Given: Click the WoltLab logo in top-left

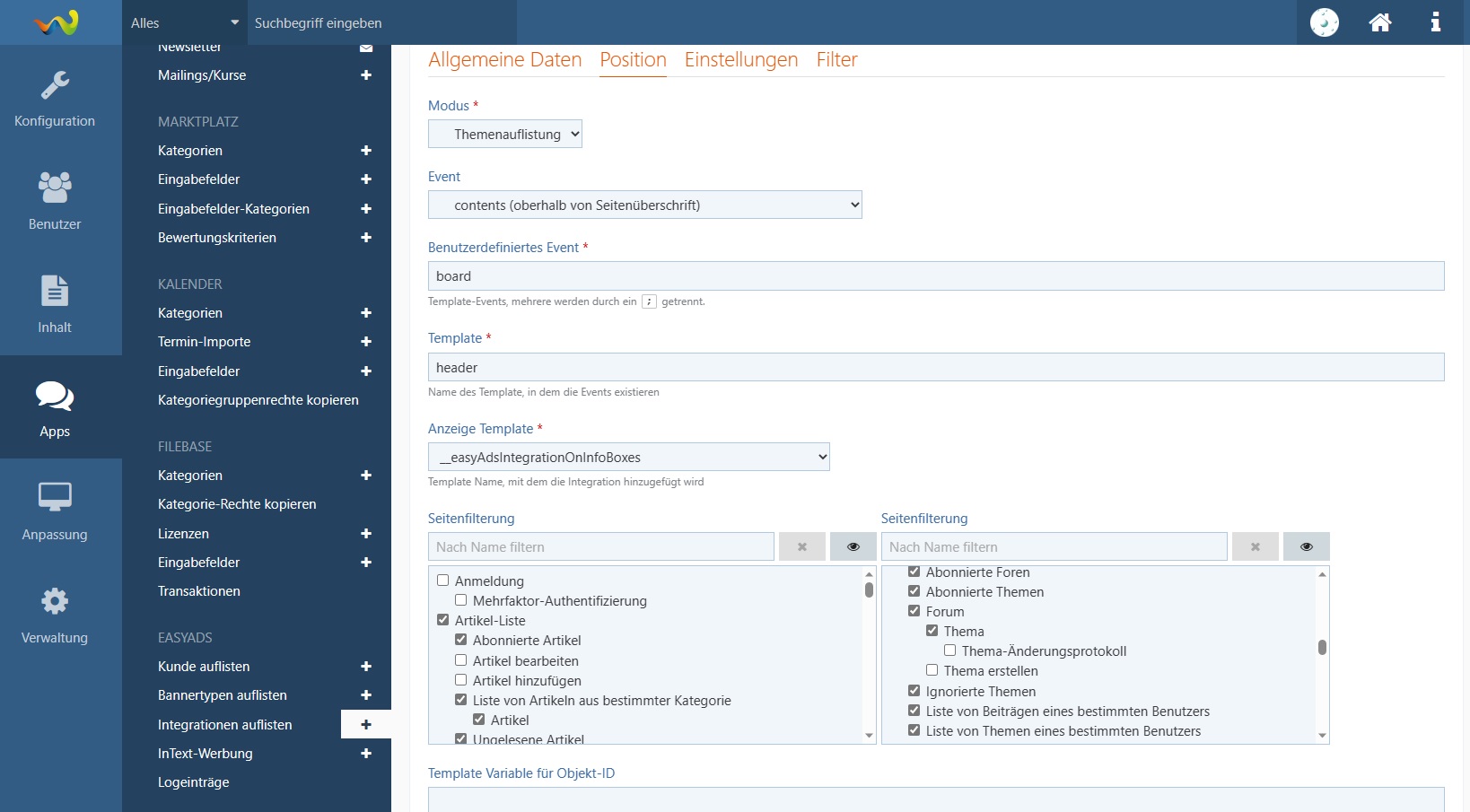Looking at the screenshot, I should click(57, 22).
